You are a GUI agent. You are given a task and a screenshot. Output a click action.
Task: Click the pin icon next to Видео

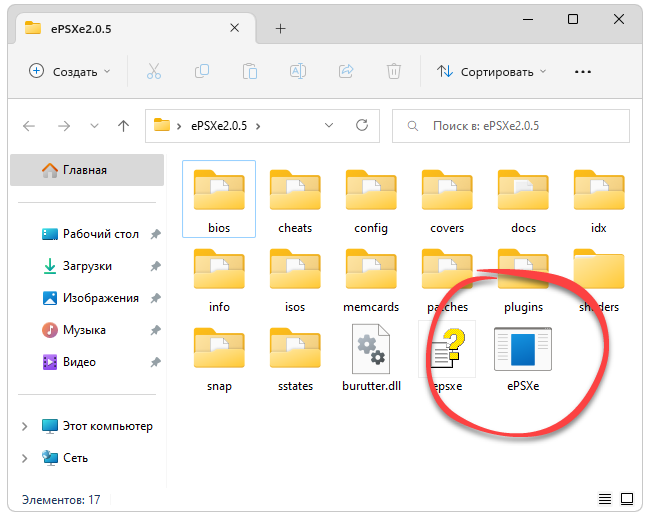pos(155,363)
